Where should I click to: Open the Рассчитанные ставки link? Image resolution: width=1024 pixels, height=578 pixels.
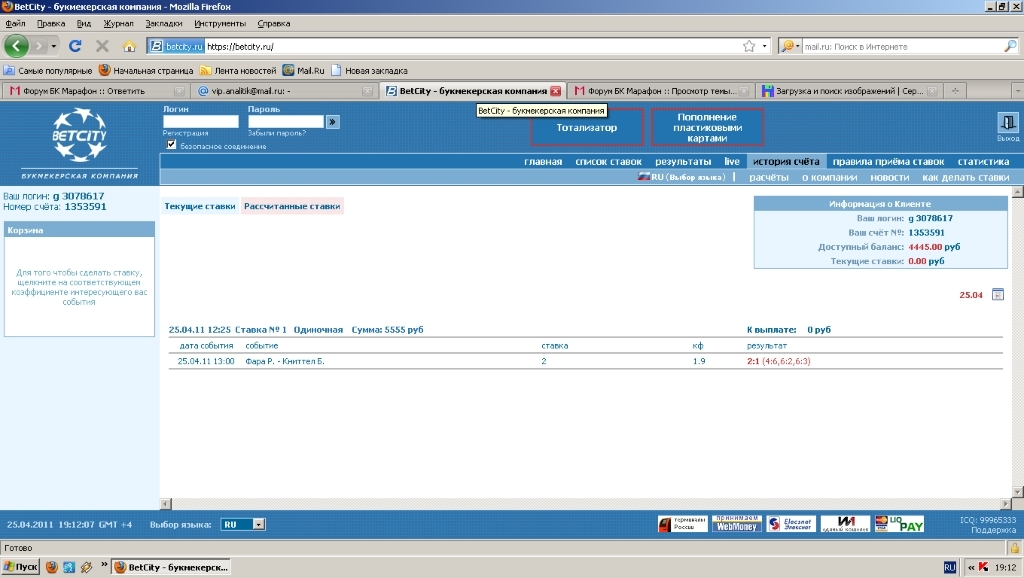pos(292,206)
